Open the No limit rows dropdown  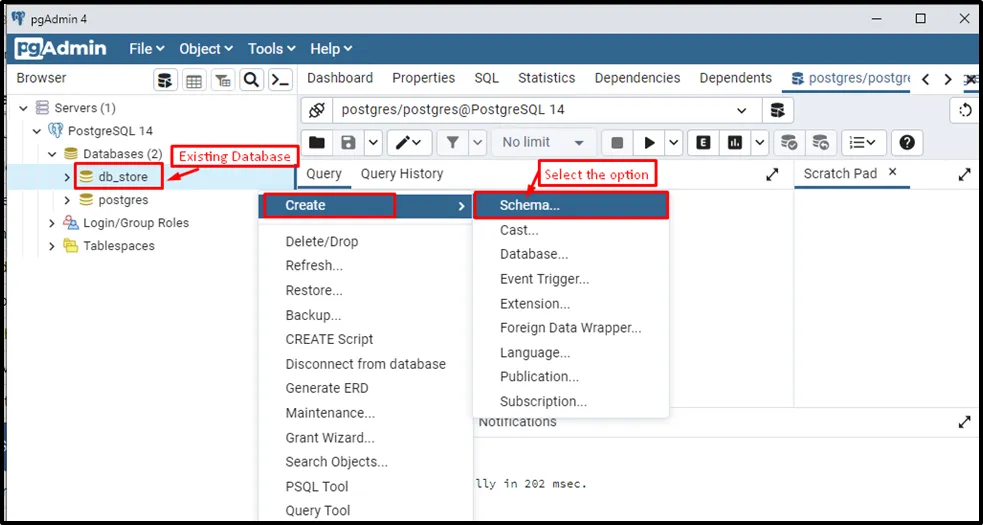[543, 143]
